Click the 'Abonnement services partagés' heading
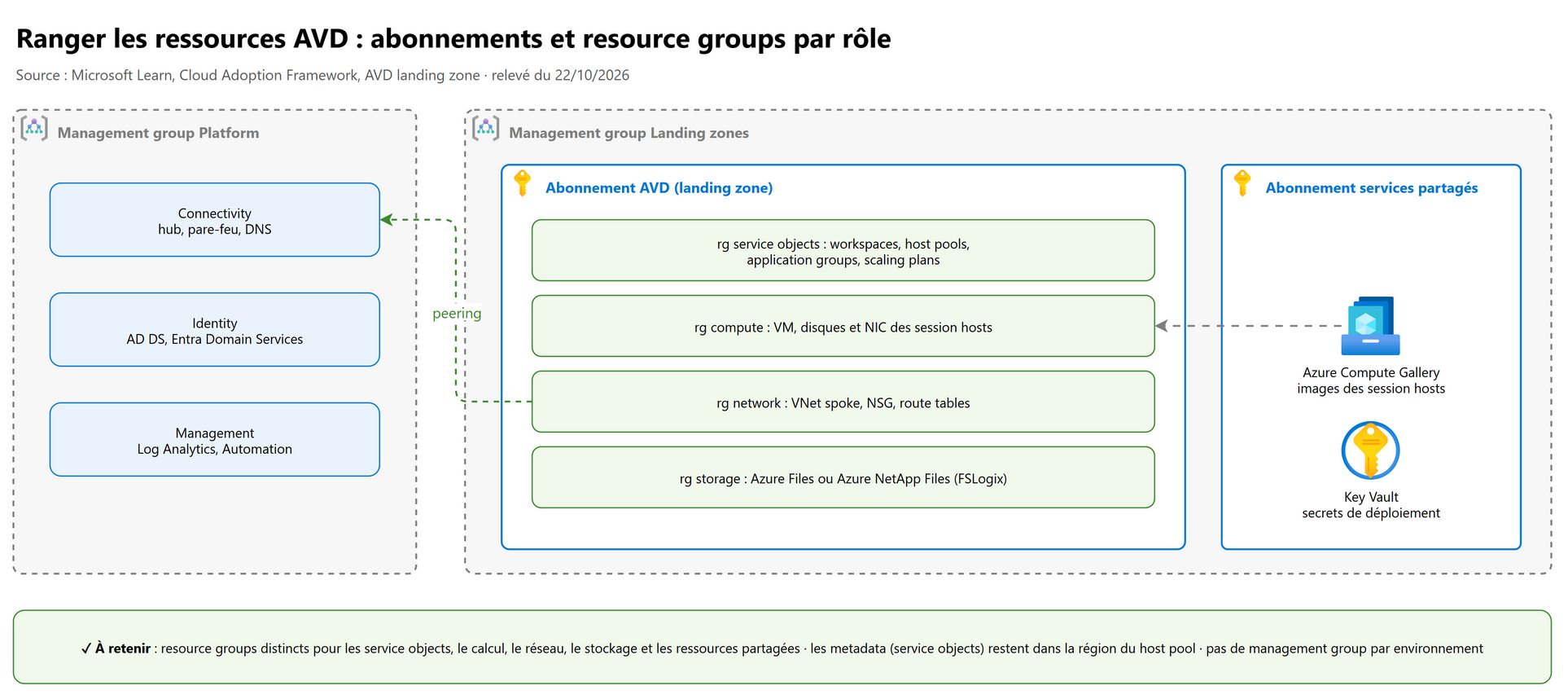This screenshot has width=1568, height=699. tap(1372, 188)
